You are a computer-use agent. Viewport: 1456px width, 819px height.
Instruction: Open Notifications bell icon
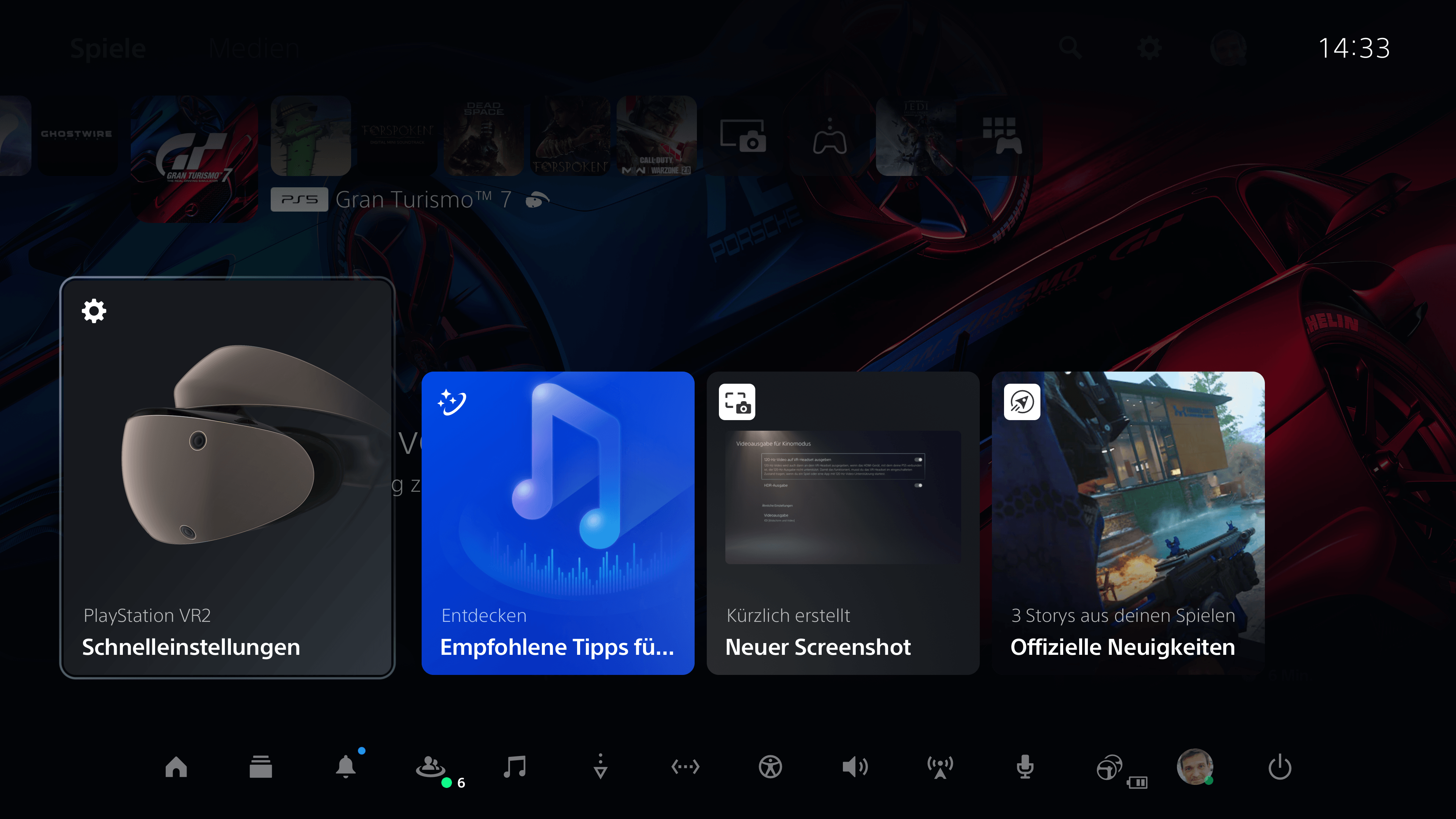[x=346, y=767]
